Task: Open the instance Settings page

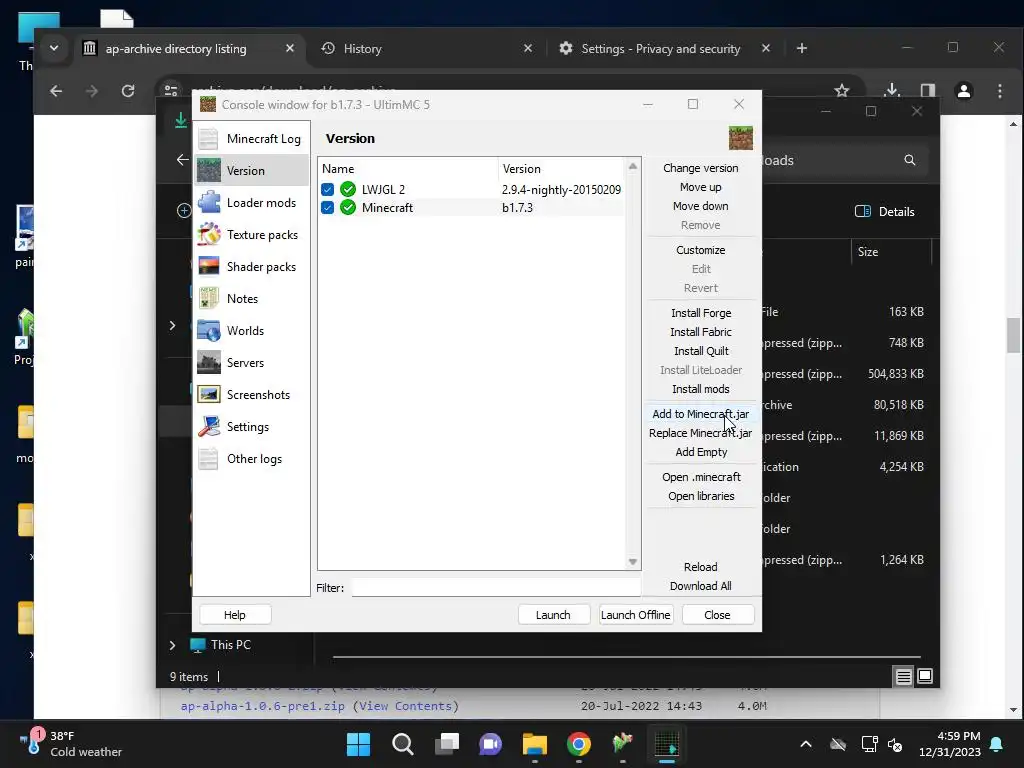Action: [251, 426]
